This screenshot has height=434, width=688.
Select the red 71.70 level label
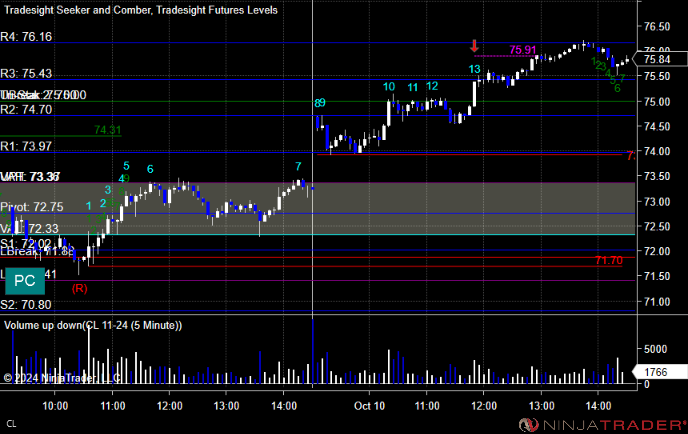[609, 260]
